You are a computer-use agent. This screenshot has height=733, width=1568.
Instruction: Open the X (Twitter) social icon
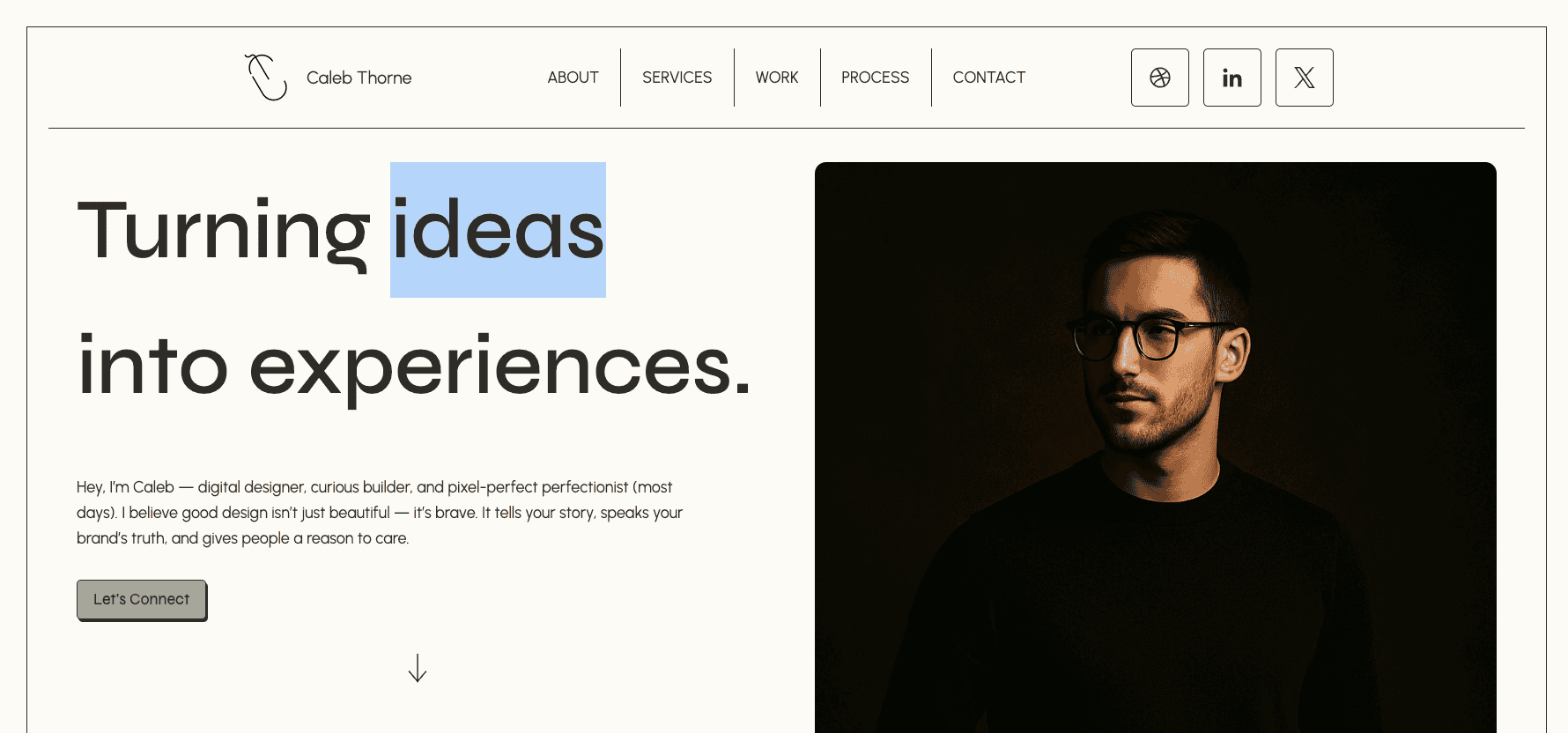click(x=1304, y=78)
